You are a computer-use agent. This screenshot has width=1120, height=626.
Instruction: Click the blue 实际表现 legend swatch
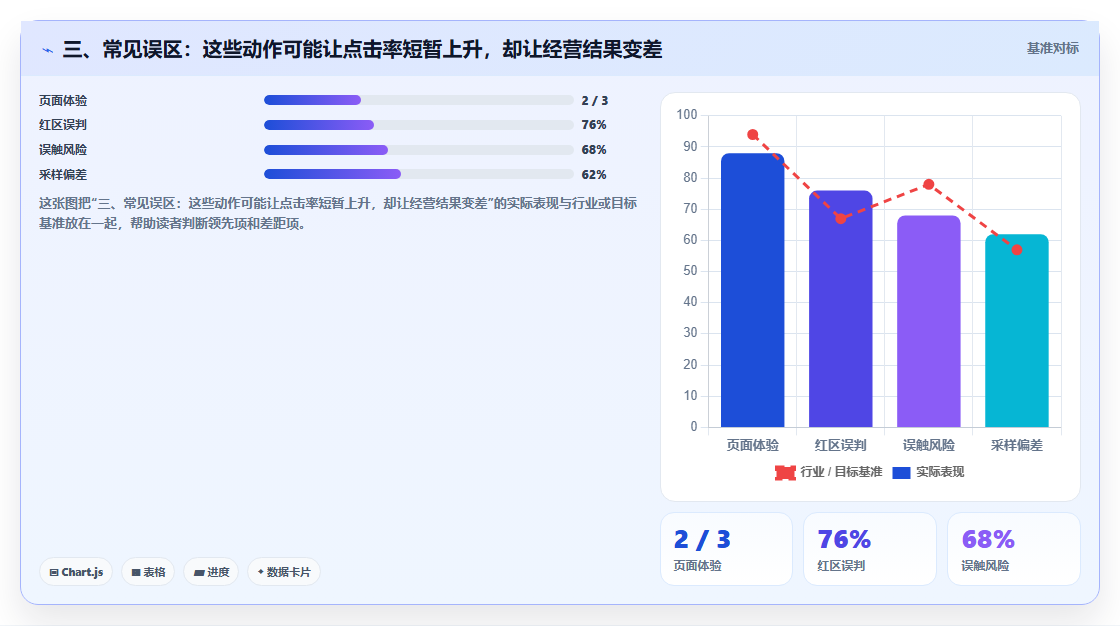[901, 472]
